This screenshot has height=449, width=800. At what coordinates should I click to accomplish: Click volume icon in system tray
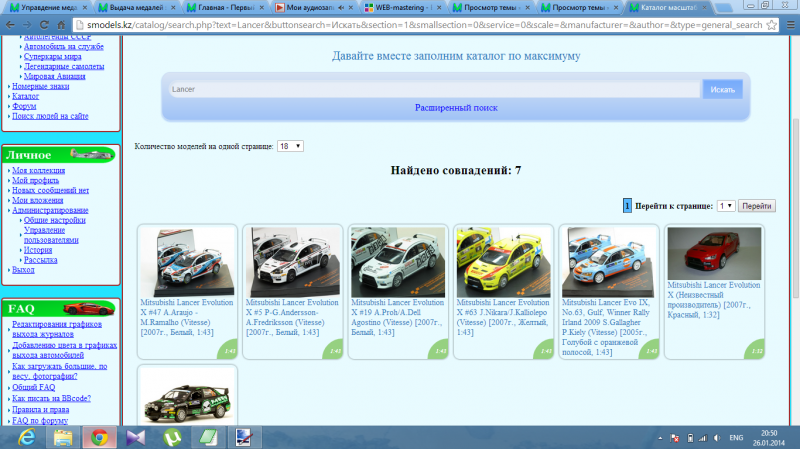(x=717, y=438)
